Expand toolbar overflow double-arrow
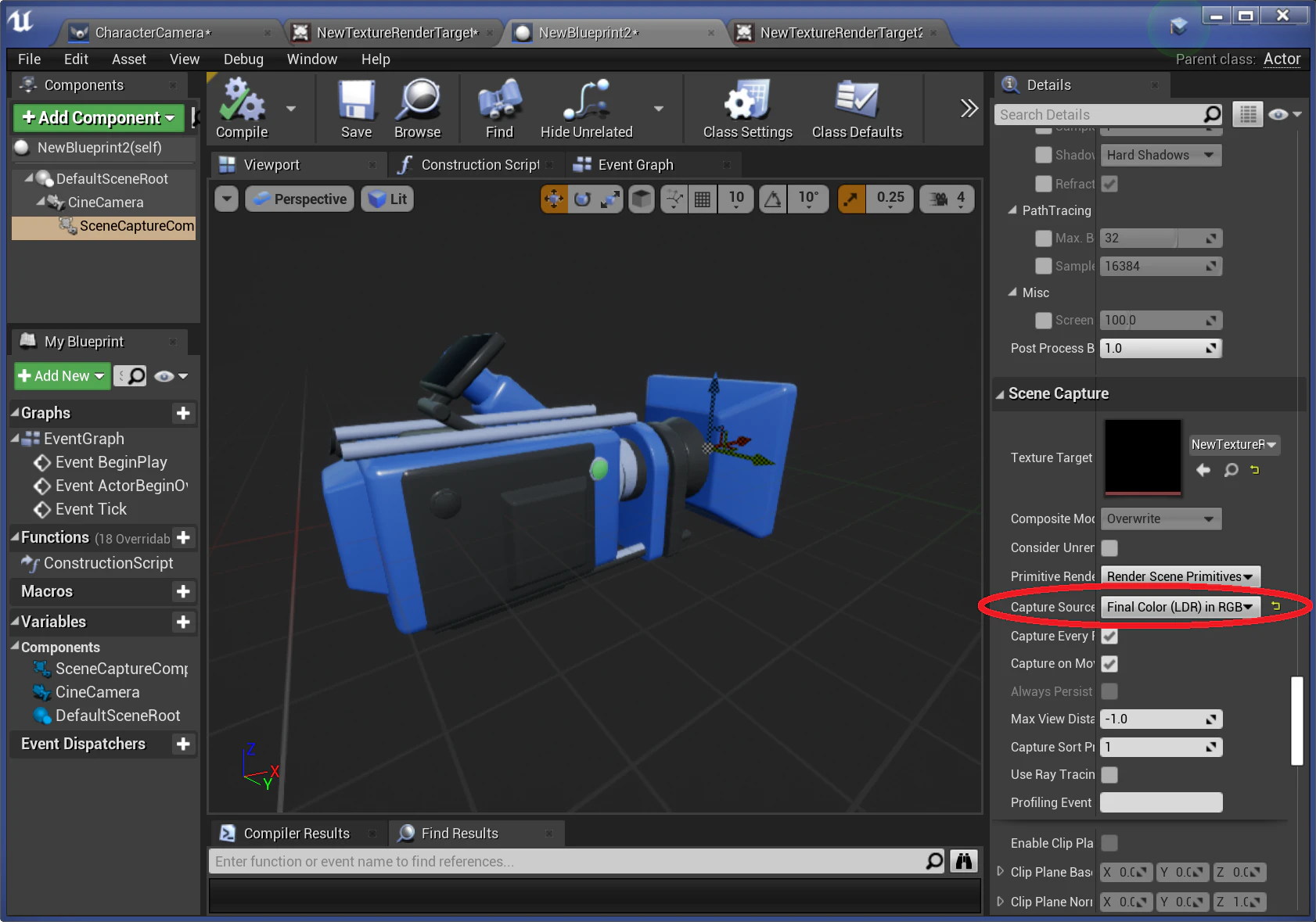1316x922 pixels. point(969,108)
